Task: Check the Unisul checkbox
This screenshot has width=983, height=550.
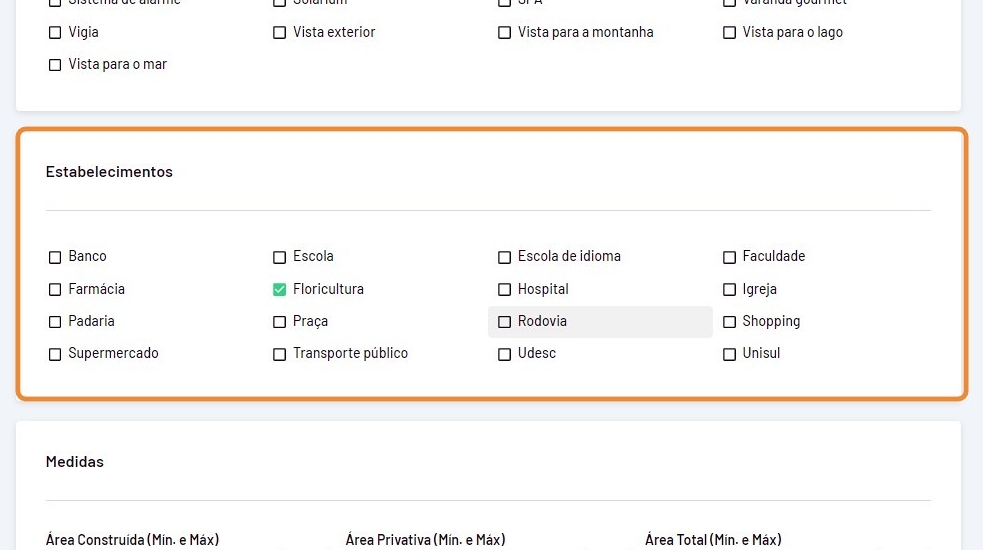Action: 730,354
